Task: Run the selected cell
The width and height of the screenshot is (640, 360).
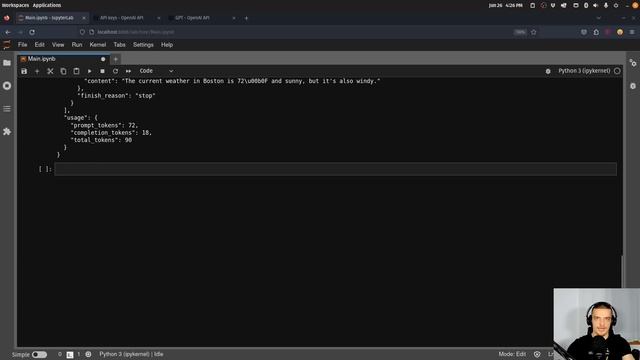Action: click(x=89, y=71)
